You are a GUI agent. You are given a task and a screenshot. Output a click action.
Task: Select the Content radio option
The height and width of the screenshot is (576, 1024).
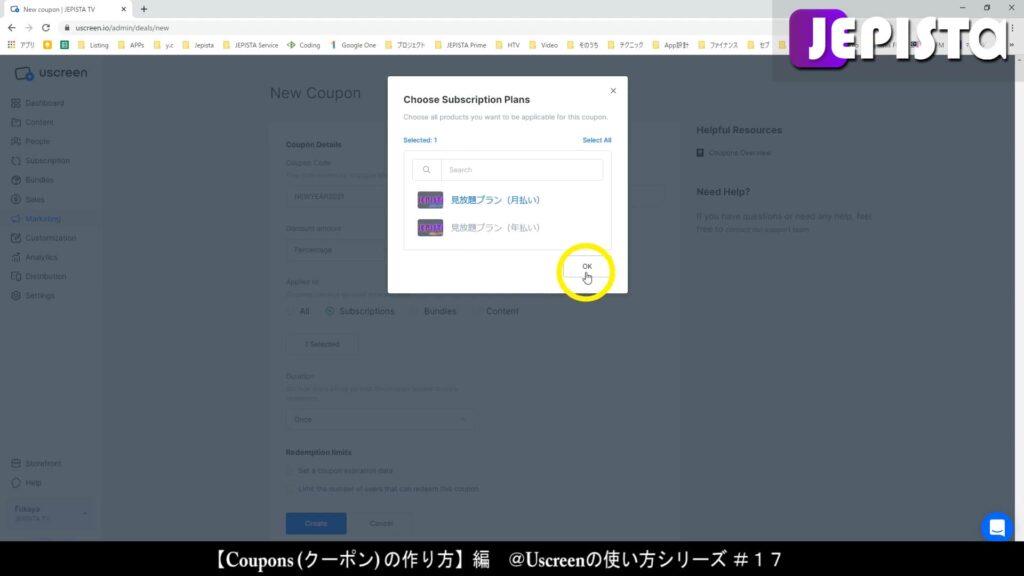tap(476, 312)
